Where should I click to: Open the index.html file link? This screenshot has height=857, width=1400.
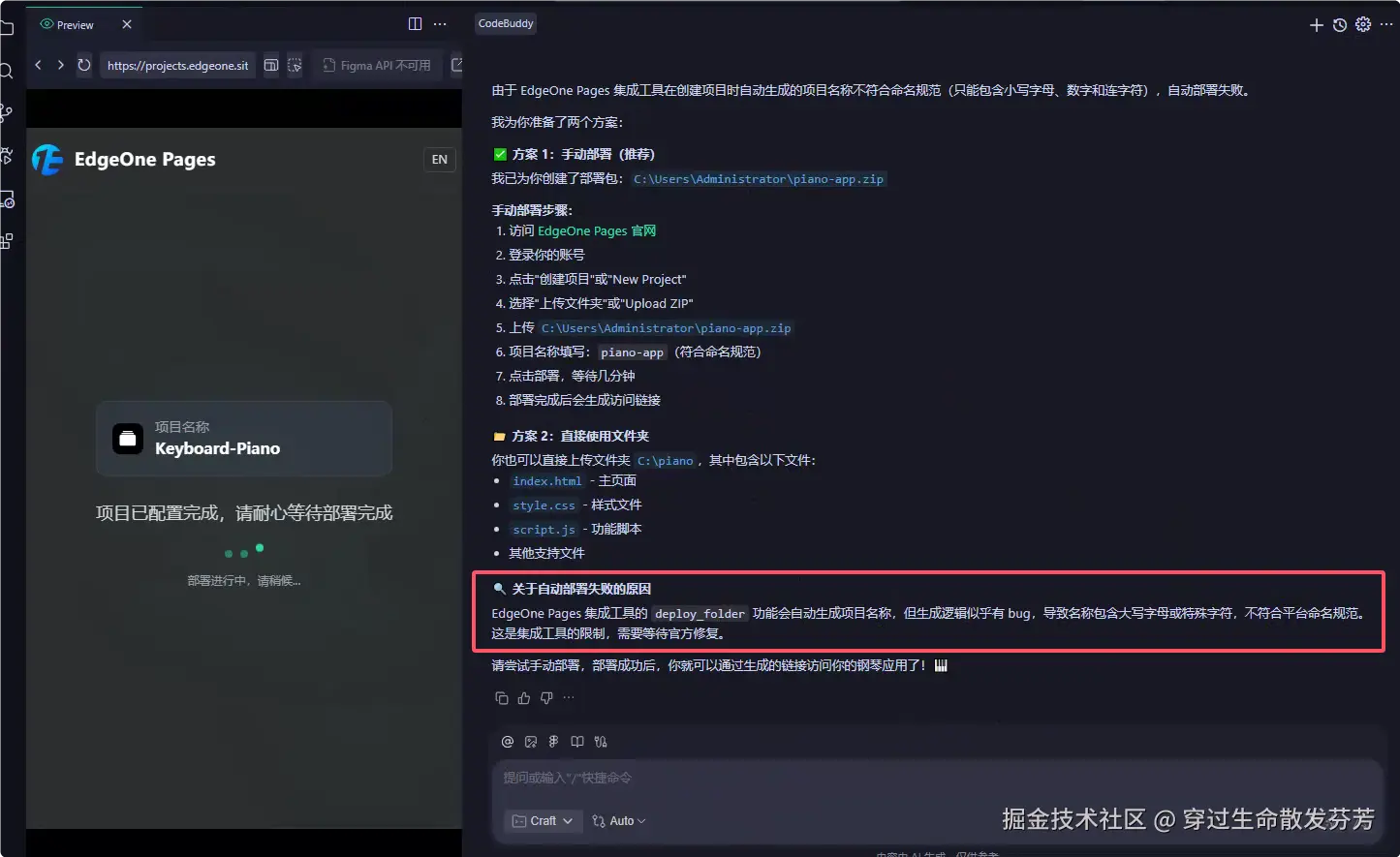click(x=547, y=481)
